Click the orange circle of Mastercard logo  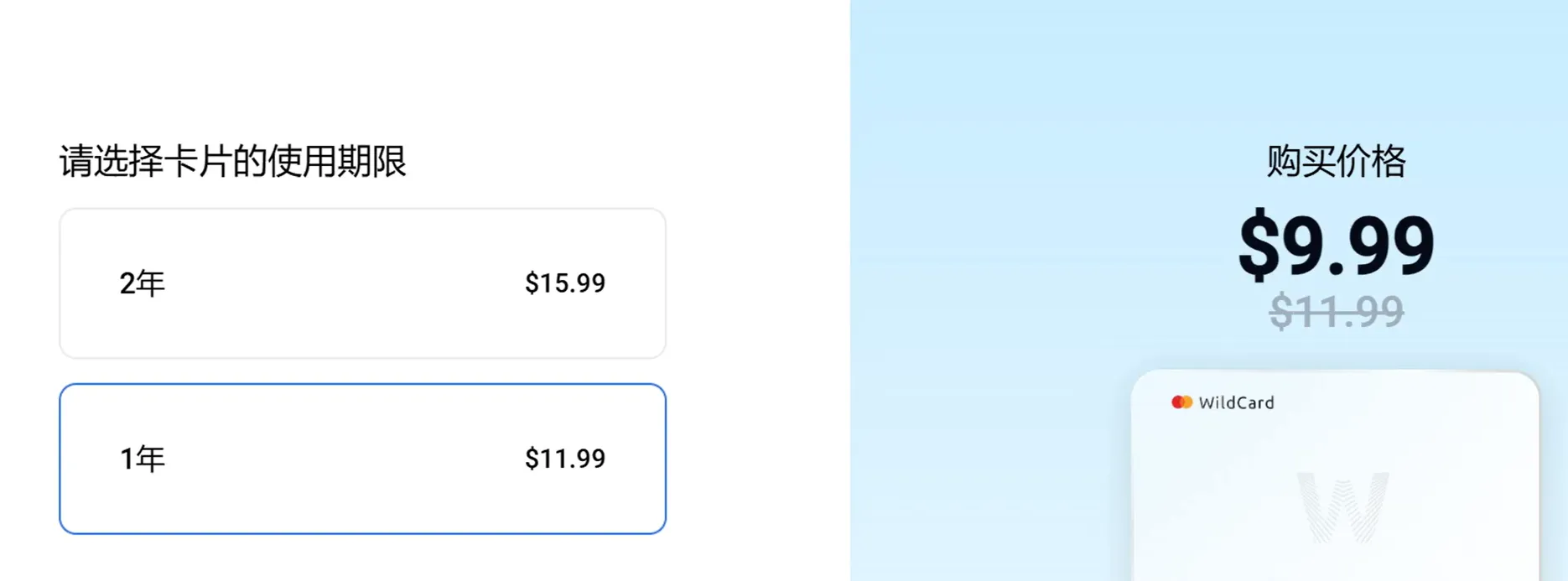[x=1187, y=402]
